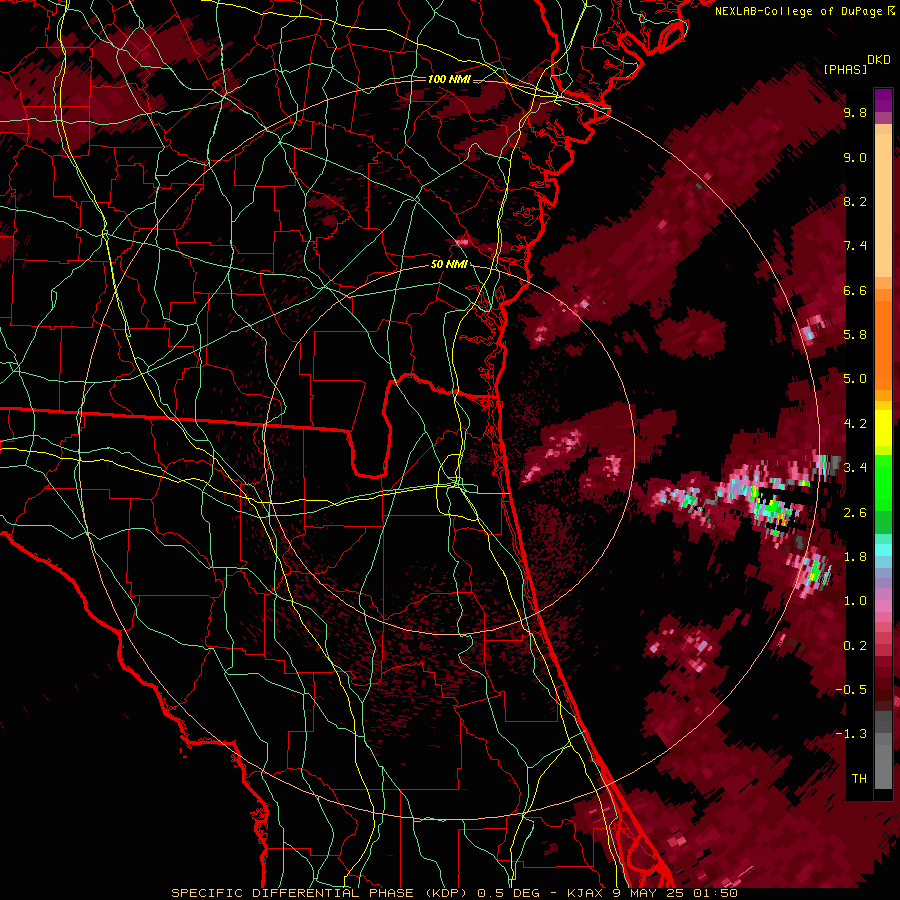The width and height of the screenshot is (900, 900).
Task: Select the 8.2 scale value
Action: [855, 202]
